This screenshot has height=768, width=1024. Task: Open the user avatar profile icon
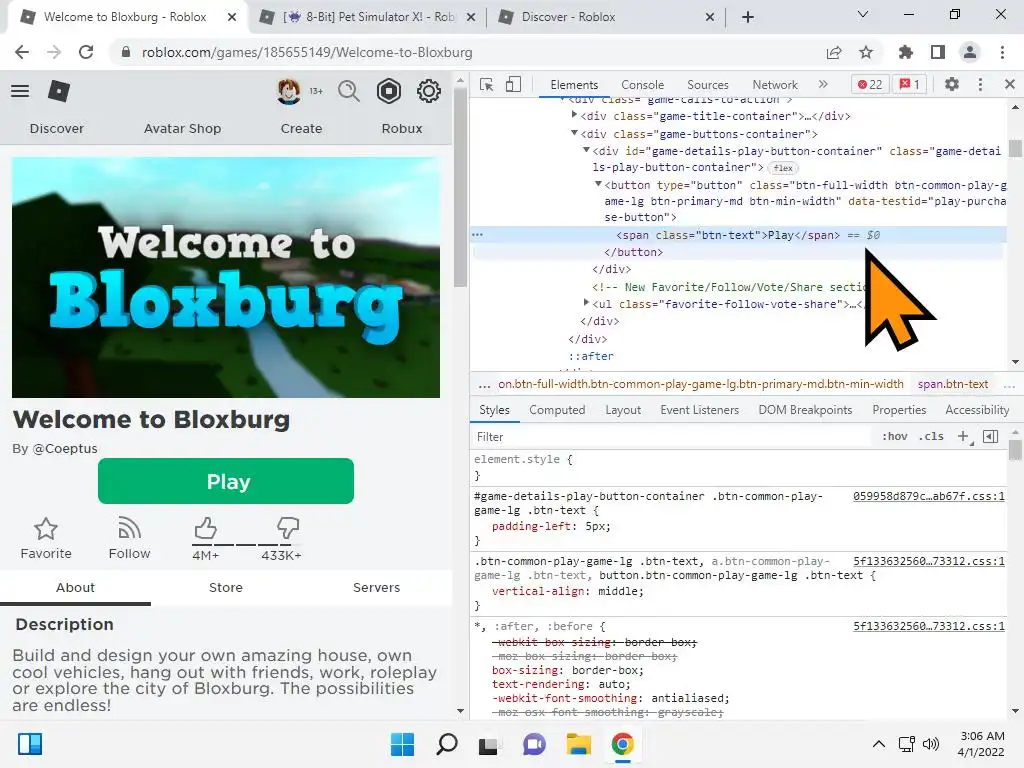289,91
